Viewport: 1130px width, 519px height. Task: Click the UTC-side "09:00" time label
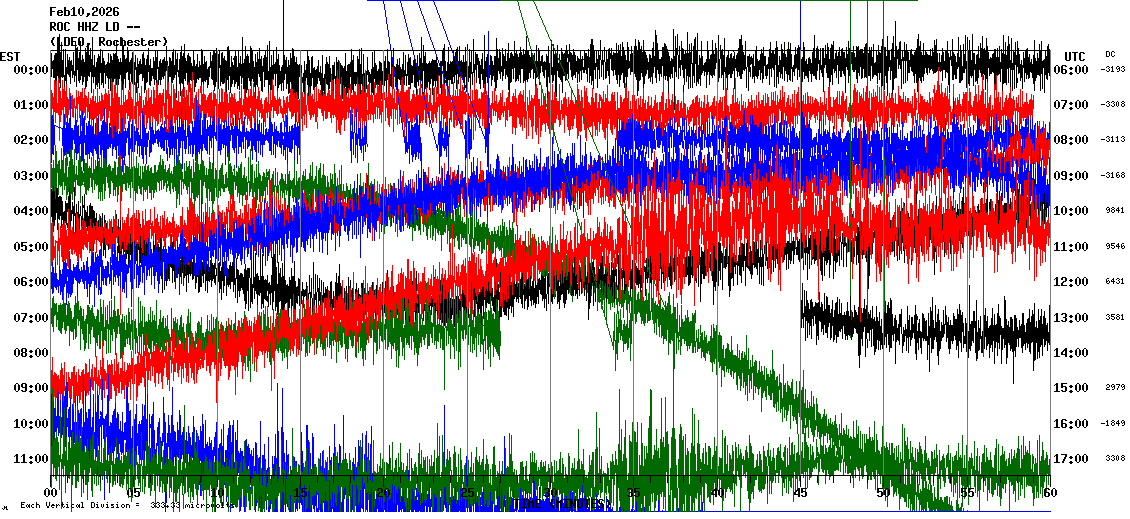(1071, 176)
